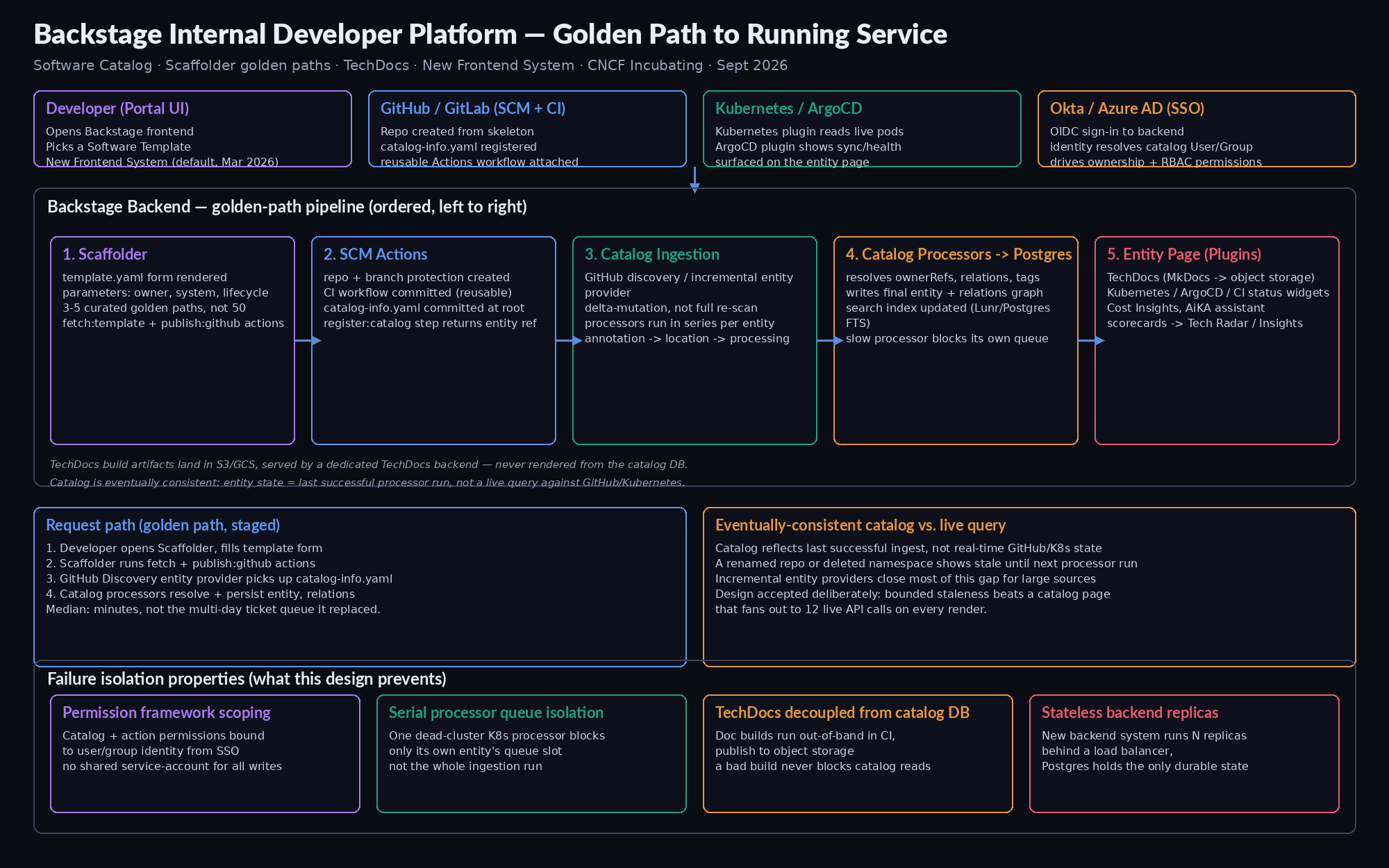Click 'slow processor blocks its own queue'
Viewport: 1389px width, 868px height.
pos(947,338)
